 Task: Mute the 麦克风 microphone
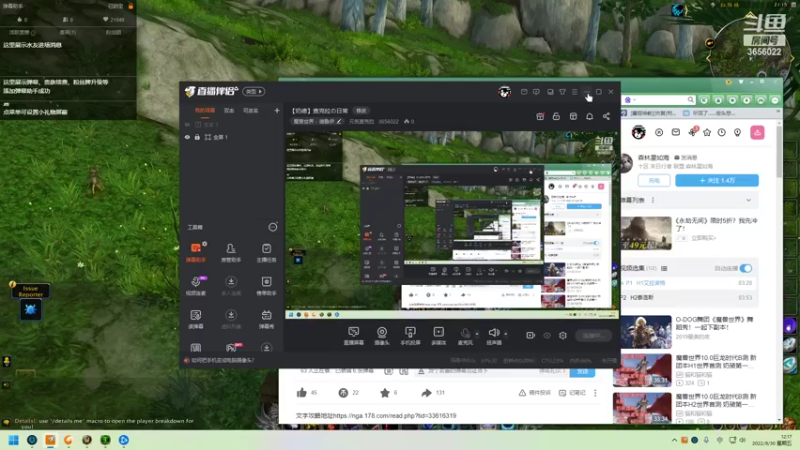[465, 336]
